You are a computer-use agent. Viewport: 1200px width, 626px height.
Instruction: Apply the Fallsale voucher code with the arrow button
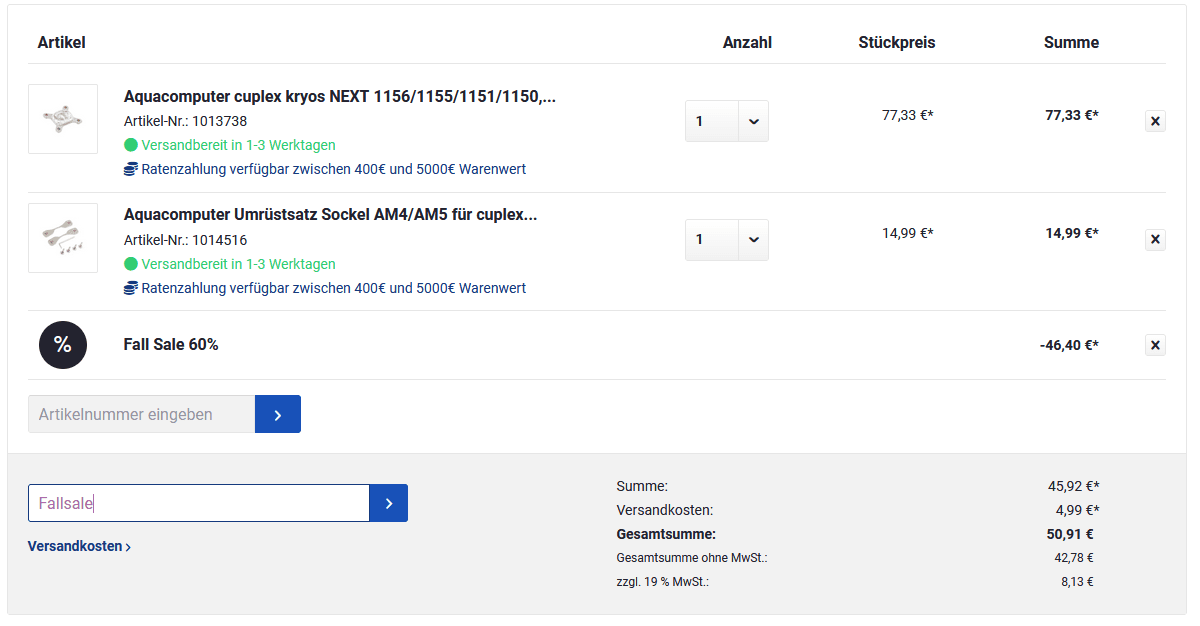389,503
